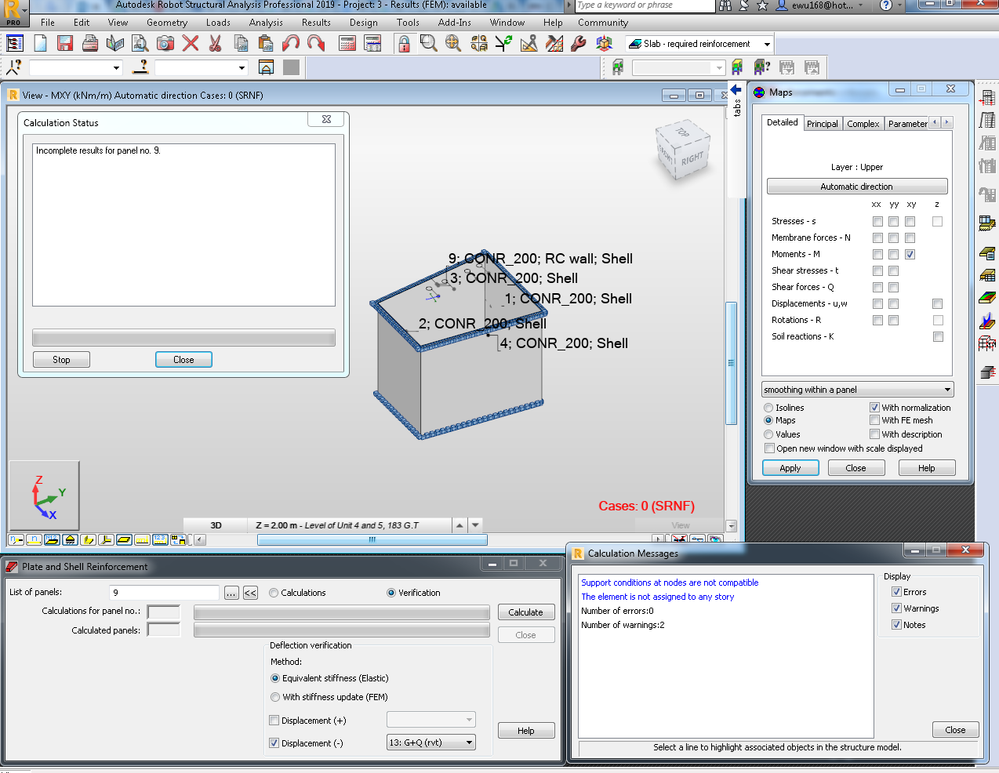Click the horizontal scrollbar under the 3D view
This screenshot has height=773, width=999.
[372, 540]
